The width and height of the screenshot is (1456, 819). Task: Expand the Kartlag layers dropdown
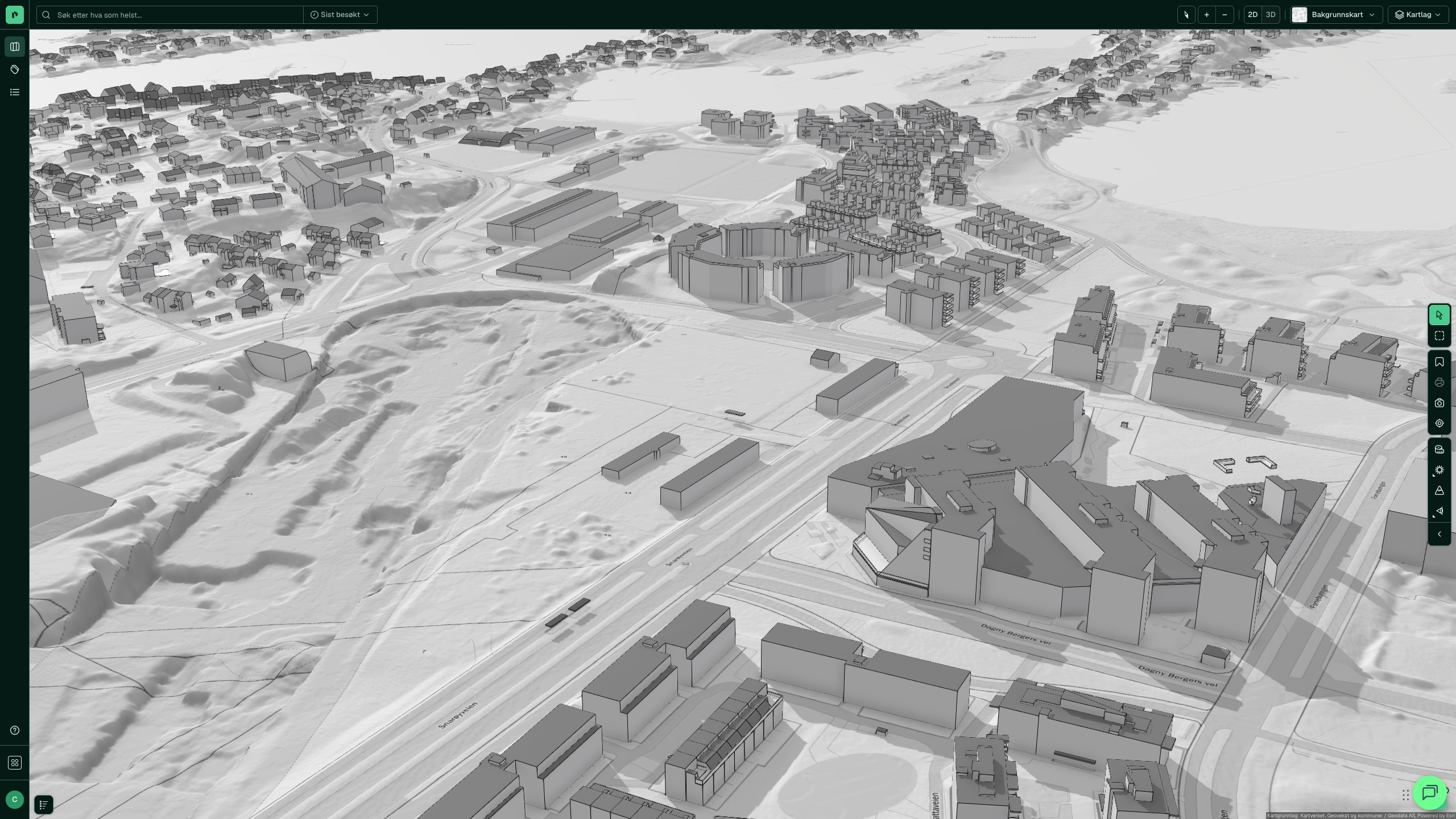point(1418,15)
